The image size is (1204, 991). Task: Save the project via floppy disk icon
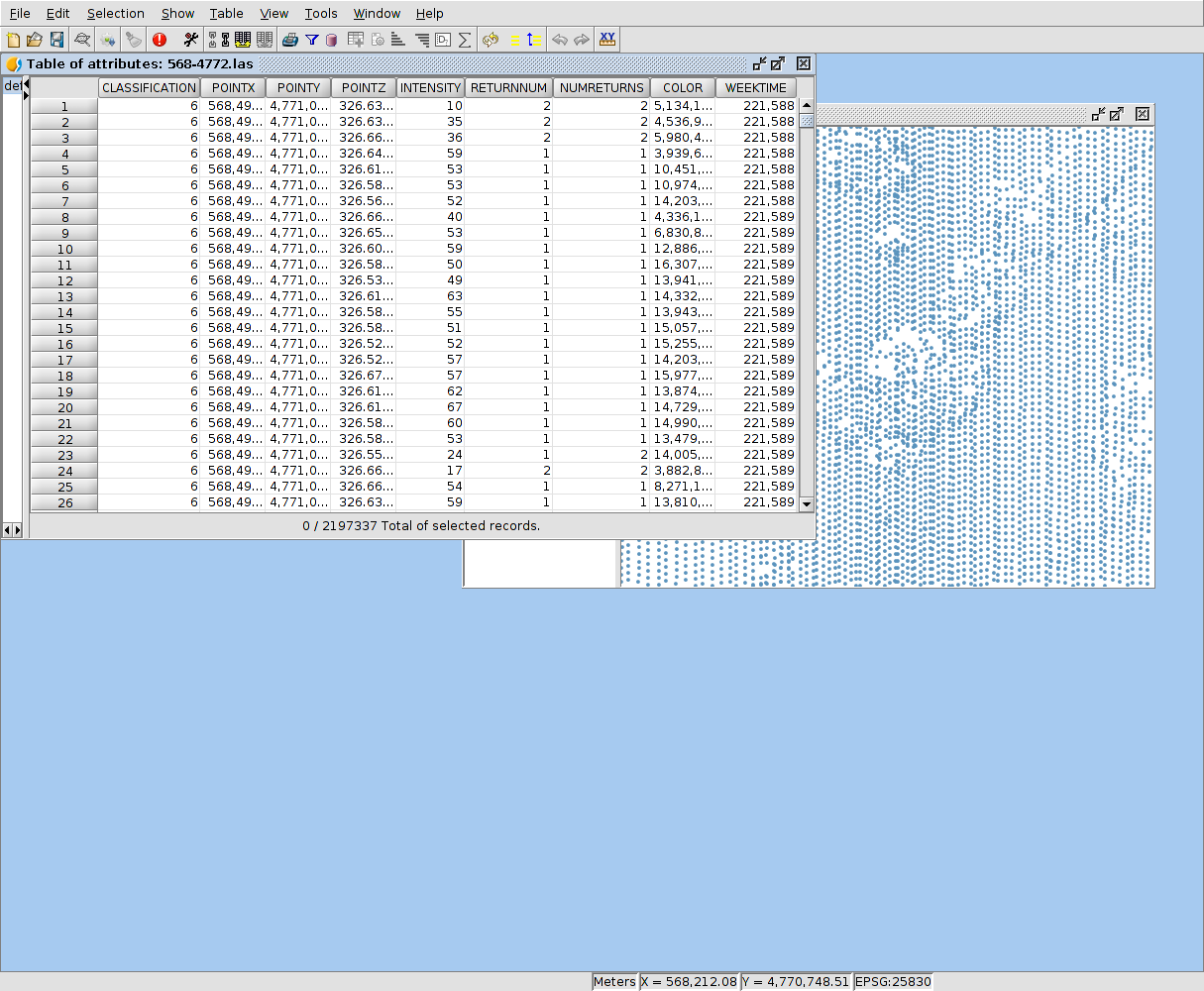(x=56, y=40)
